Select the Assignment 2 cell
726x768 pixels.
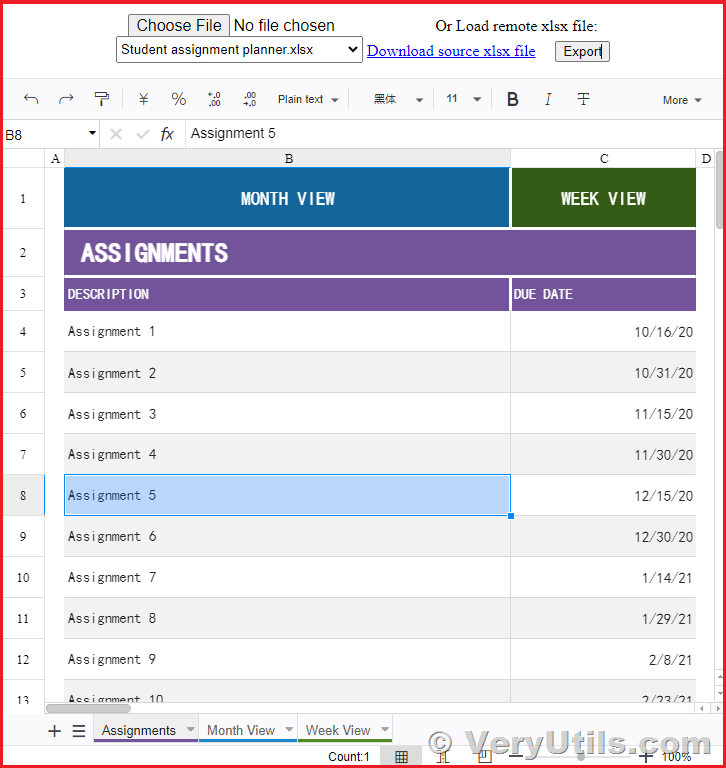[287, 373]
